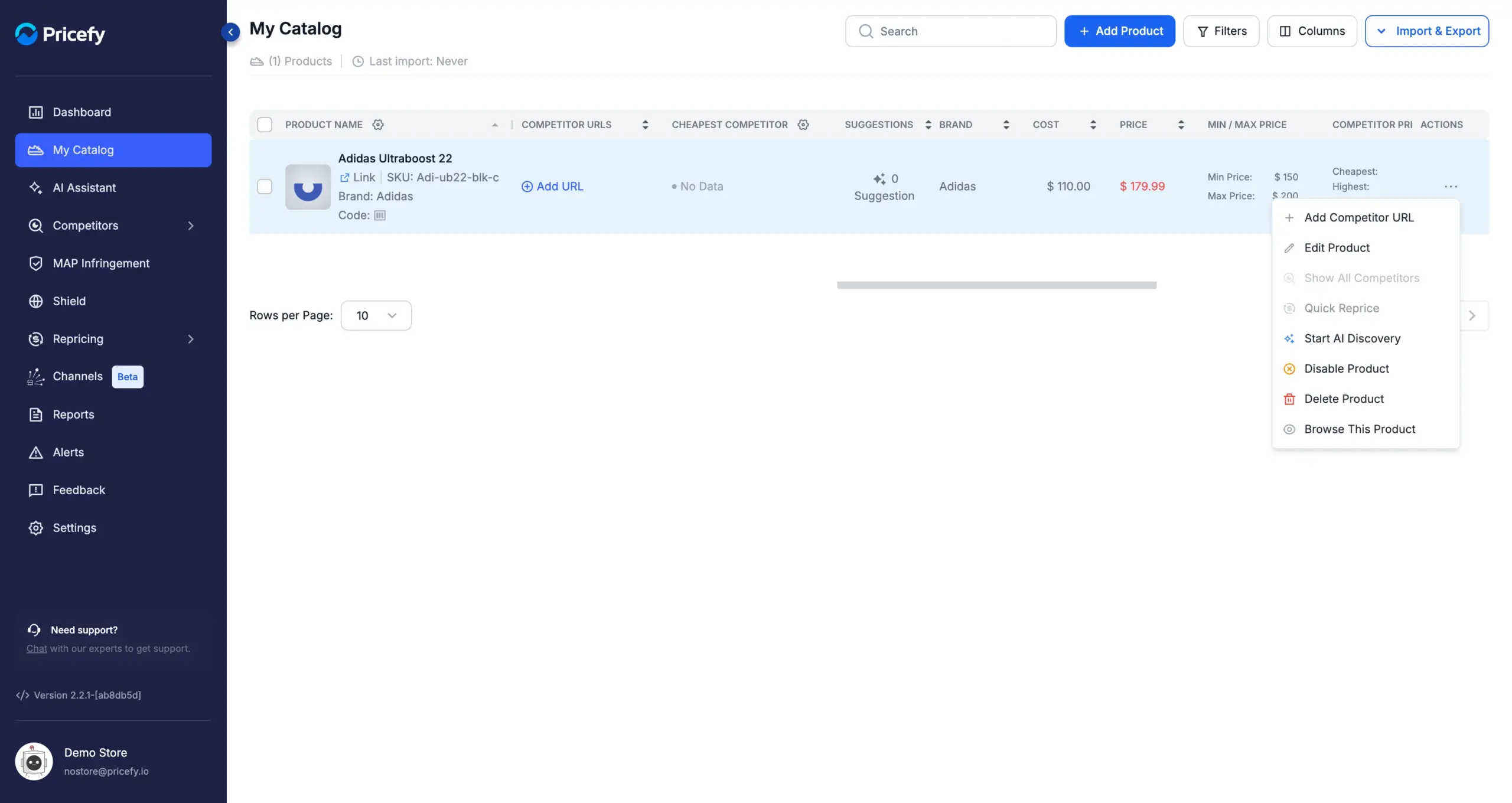
Task: Click the 0 Suggestion sparkle icon
Action: tap(879, 179)
